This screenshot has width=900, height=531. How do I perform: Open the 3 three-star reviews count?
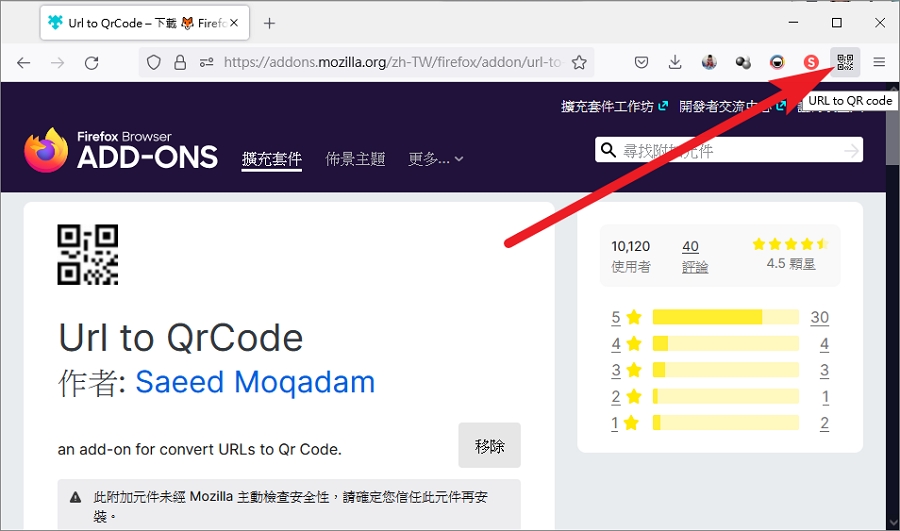[x=824, y=370]
